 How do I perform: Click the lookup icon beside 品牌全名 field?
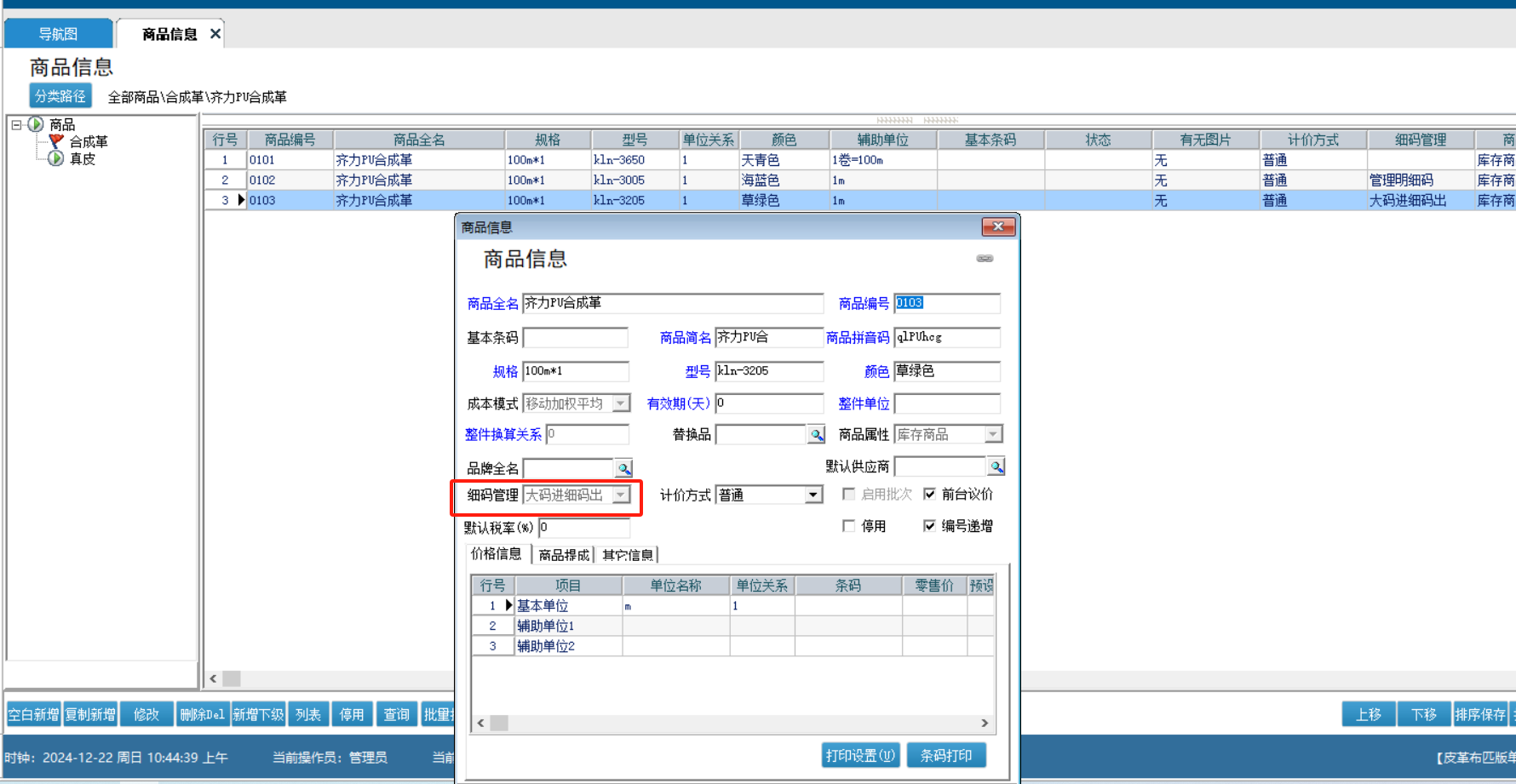[x=623, y=468]
